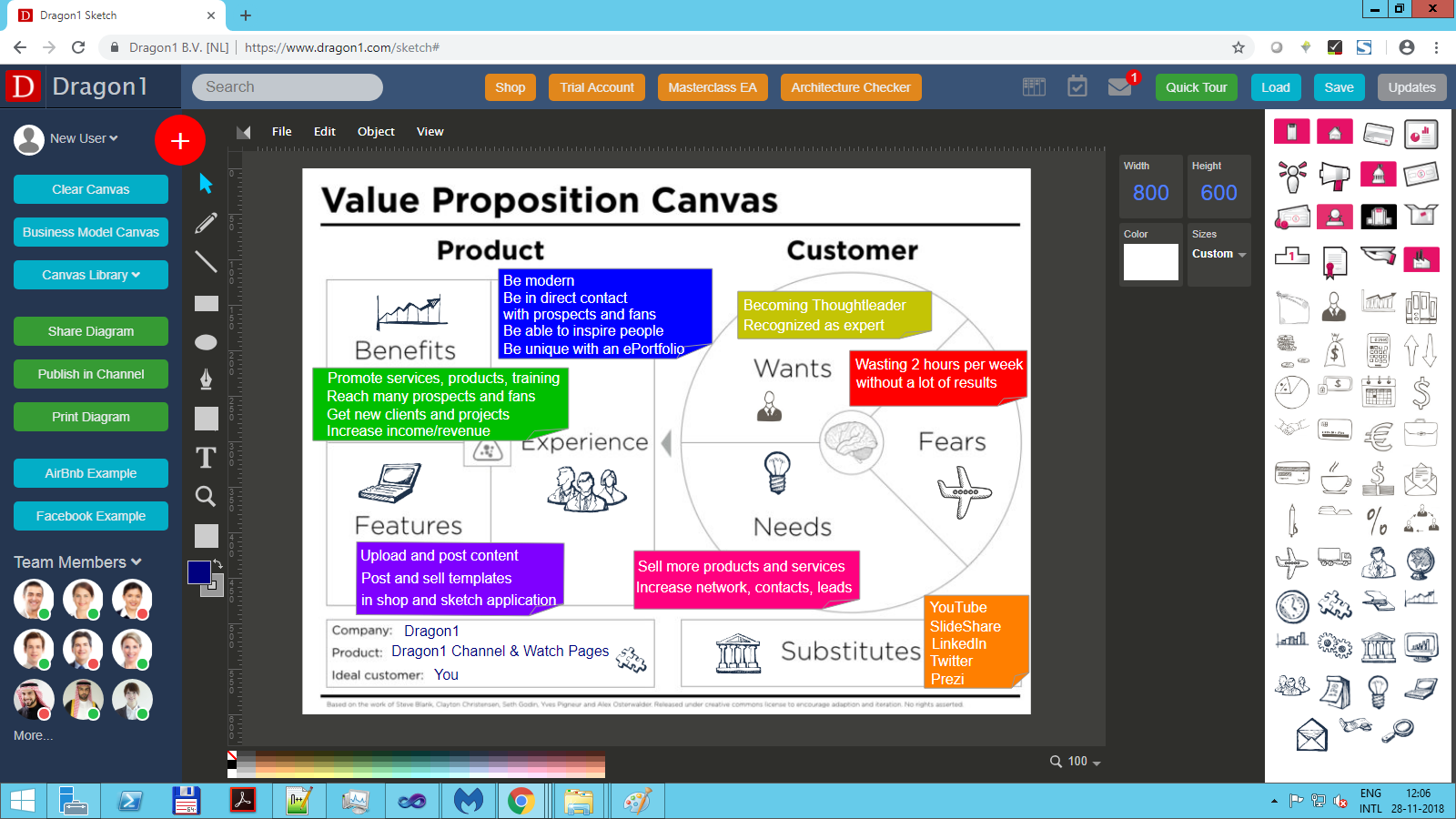Swap foreground and background colors arrow
The width and height of the screenshot is (1456, 819).
coord(217,564)
